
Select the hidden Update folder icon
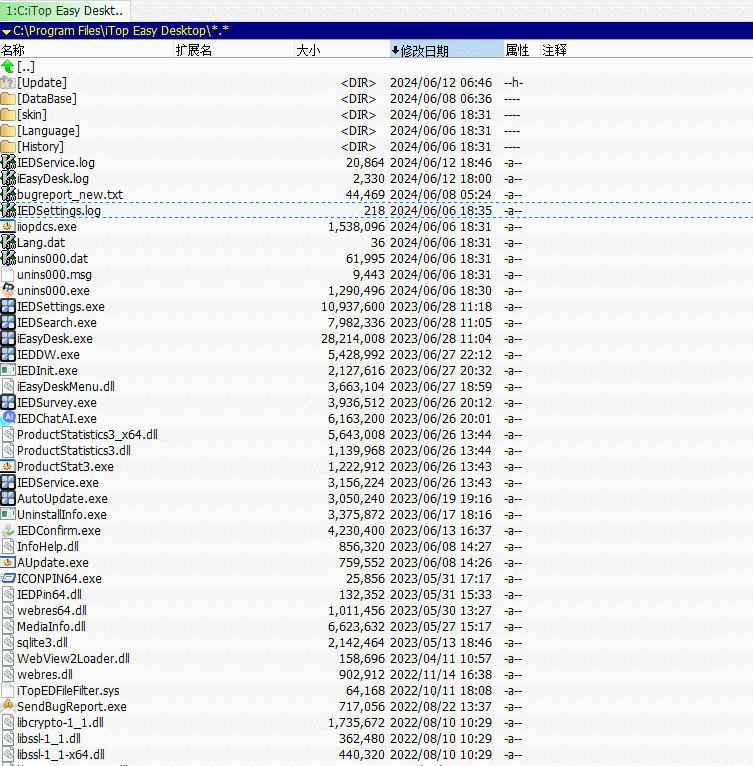click(8, 83)
